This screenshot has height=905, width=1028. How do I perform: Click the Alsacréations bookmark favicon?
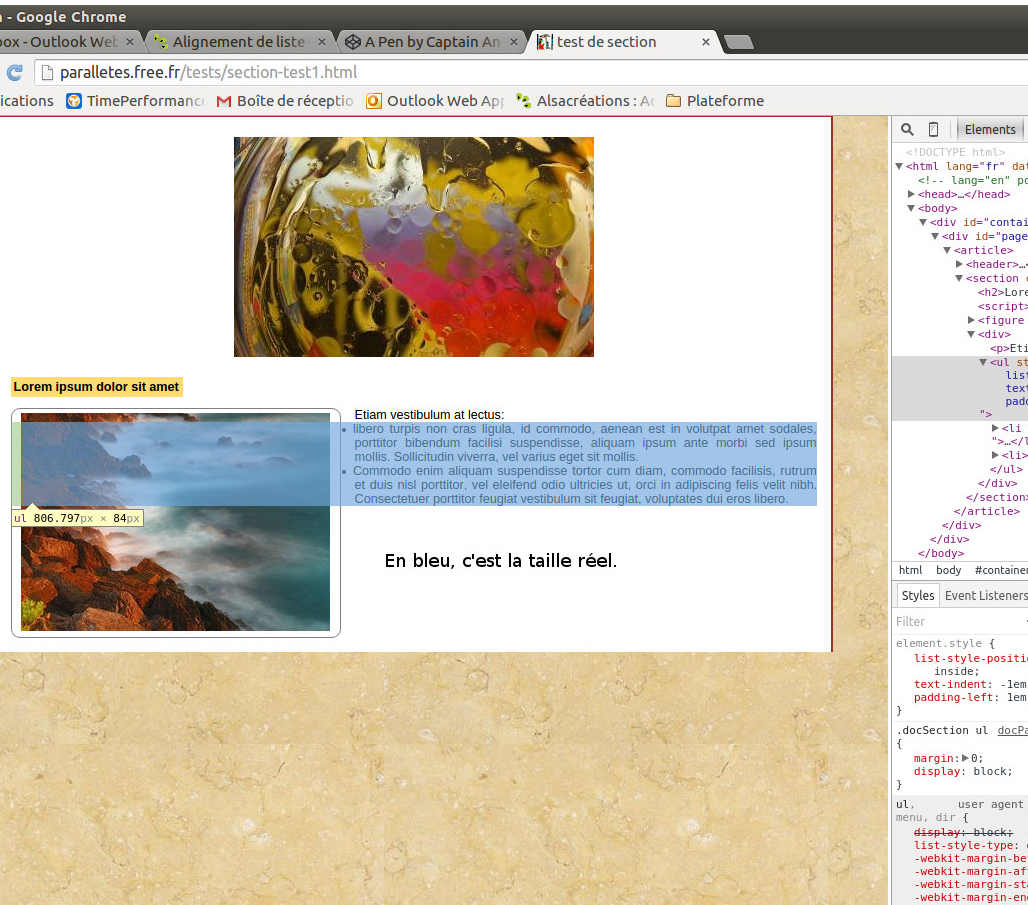[523, 100]
